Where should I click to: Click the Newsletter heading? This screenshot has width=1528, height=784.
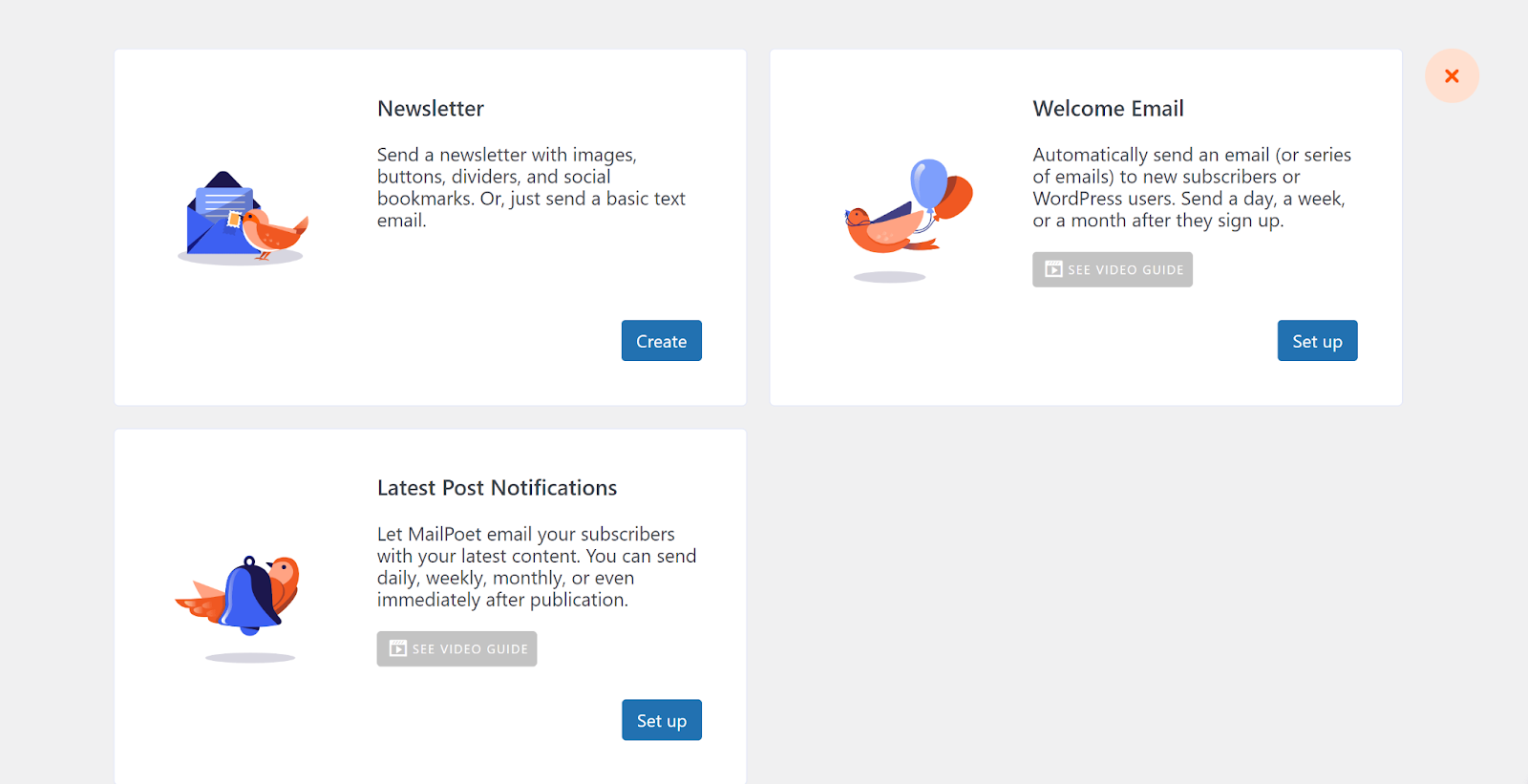[x=431, y=109]
